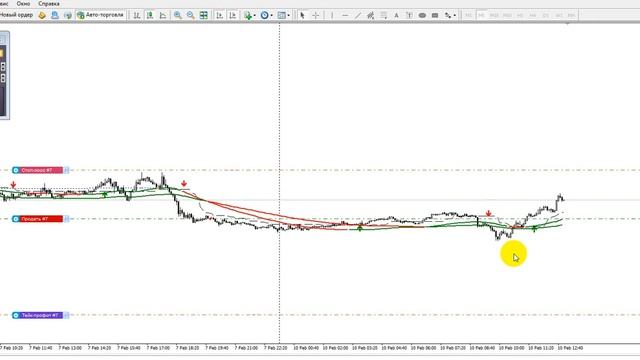Click green buy arrow near 7 Feb 14:20
This screenshot has width=640, height=360.
[x=105, y=195]
